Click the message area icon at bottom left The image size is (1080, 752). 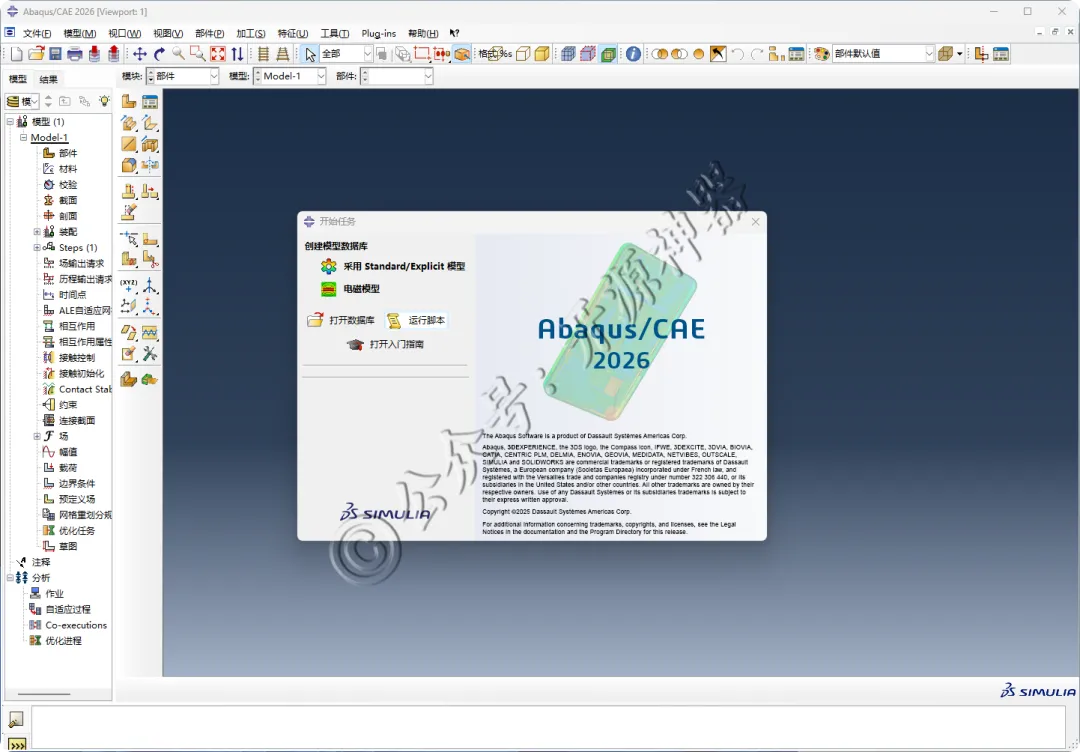(x=16, y=719)
